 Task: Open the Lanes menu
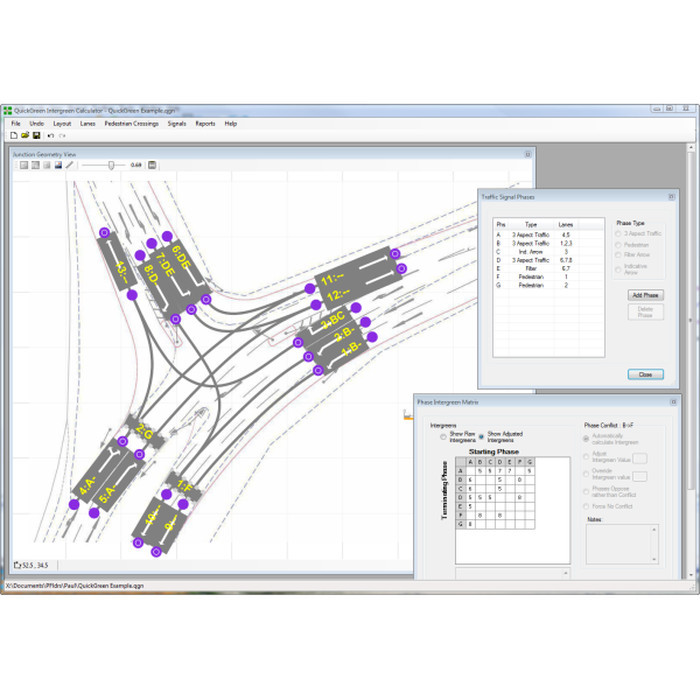coord(88,123)
